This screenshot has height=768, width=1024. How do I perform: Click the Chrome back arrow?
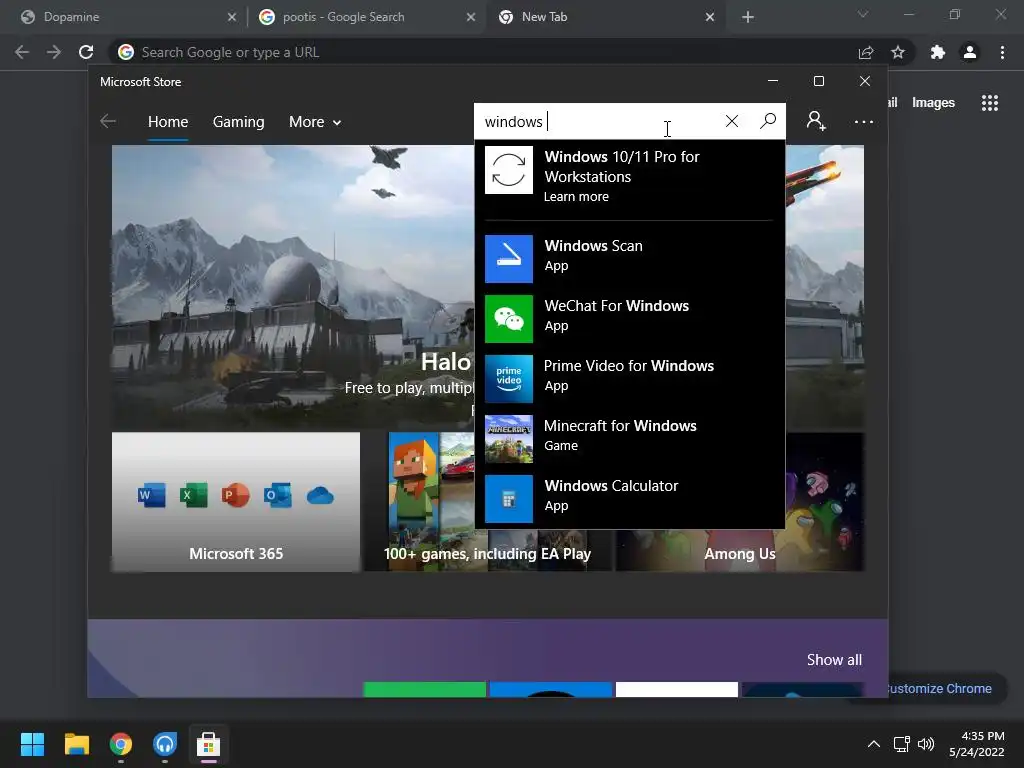tap(22, 52)
